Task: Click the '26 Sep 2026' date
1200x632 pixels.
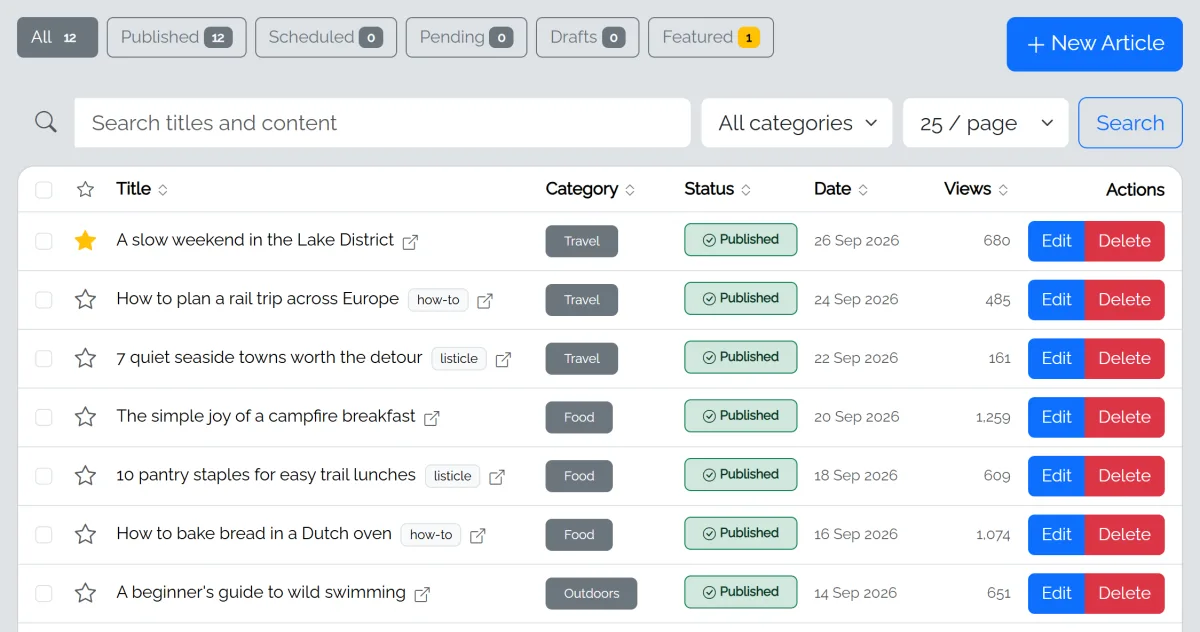Action: pyautogui.click(x=856, y=241)
